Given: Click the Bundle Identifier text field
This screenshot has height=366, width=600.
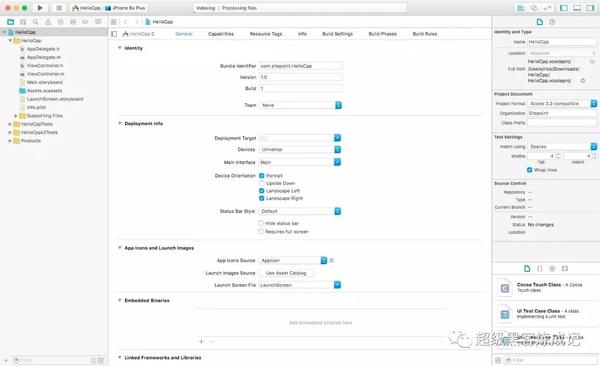Looking at the screenshot, I should click(300, 66).
